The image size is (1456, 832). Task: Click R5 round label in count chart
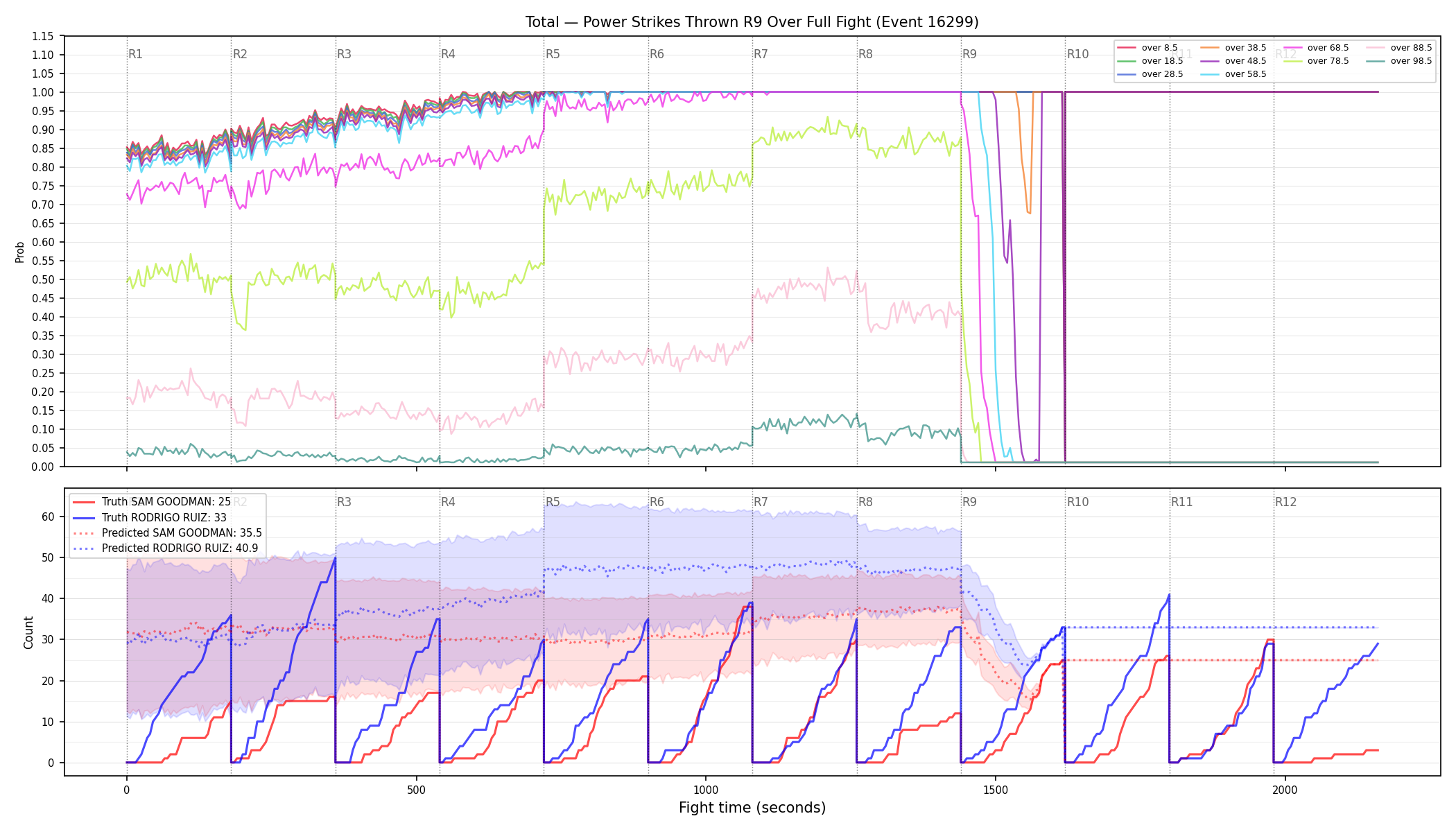(x=553, y=502)
